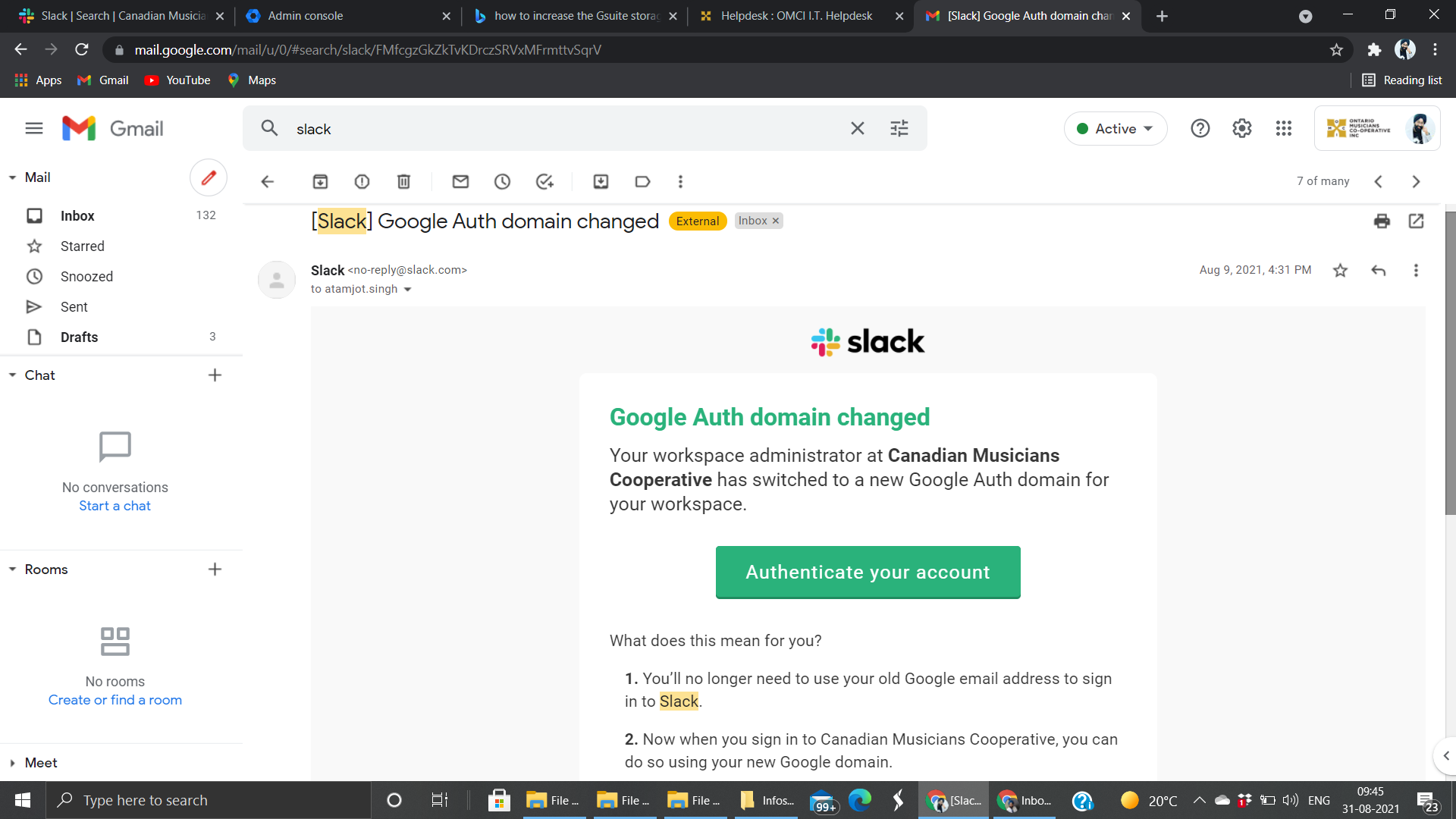The height and width of the screenshot is (819, 1456).
Task: Show advanced search options sliders icon
Action: 899,128
